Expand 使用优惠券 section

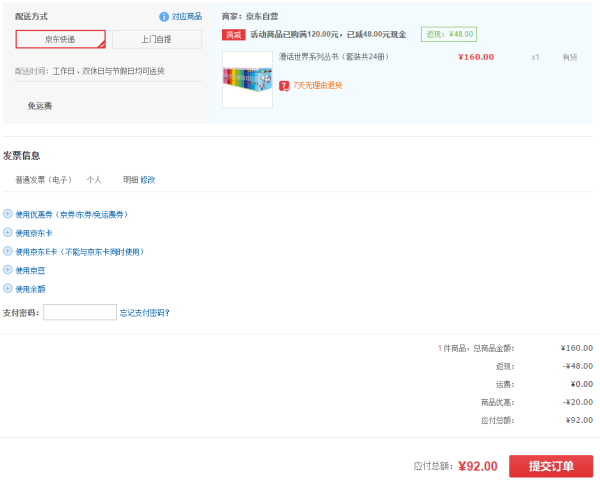click(x=72, y=214)
